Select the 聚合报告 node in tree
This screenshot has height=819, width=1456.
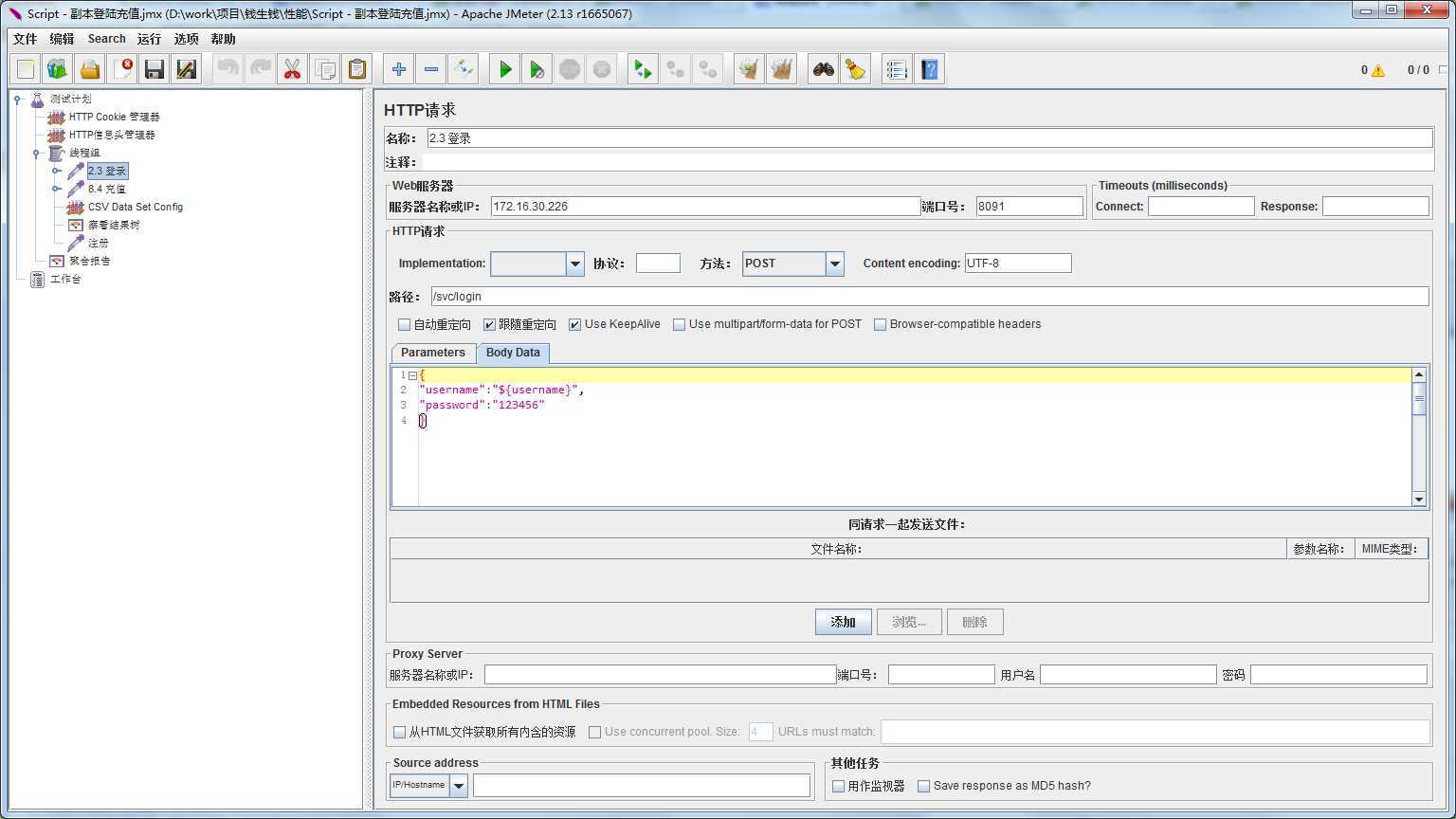90,261
